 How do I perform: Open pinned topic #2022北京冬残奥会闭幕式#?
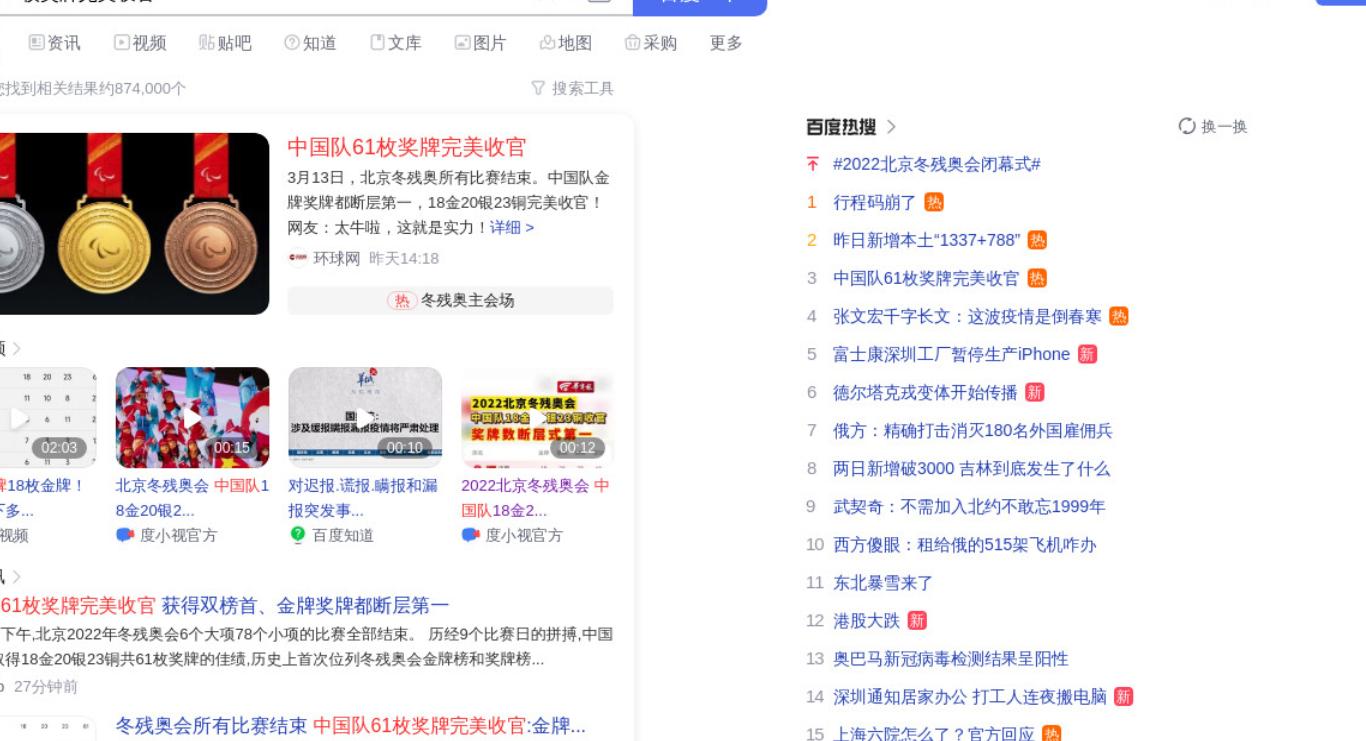(937, 165)
